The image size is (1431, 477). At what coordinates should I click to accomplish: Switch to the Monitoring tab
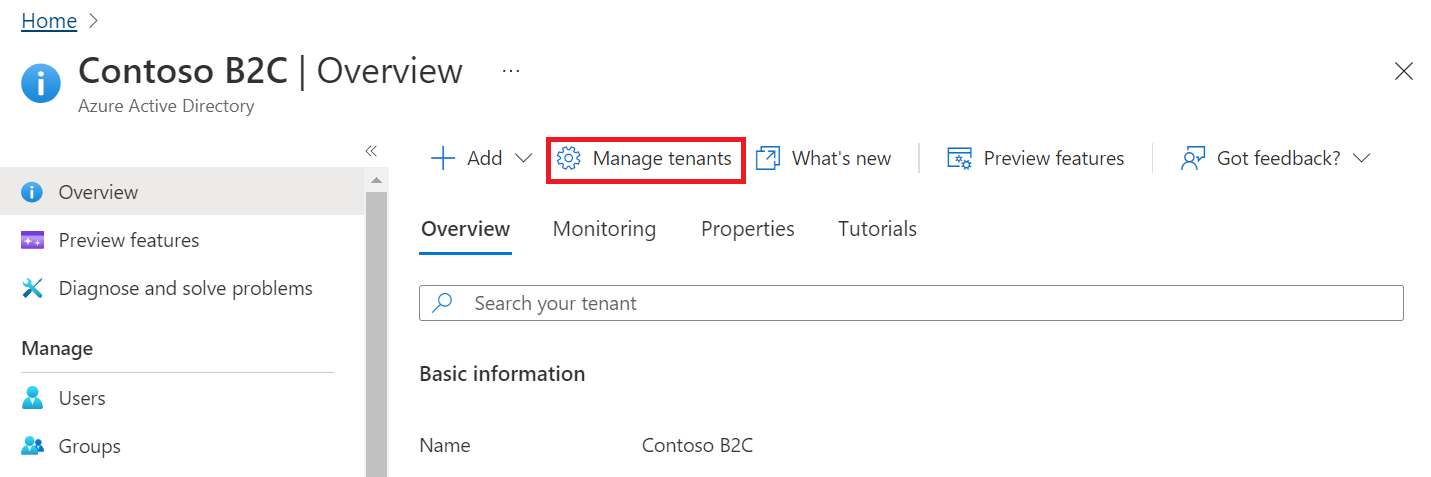(x=604, y=229)
